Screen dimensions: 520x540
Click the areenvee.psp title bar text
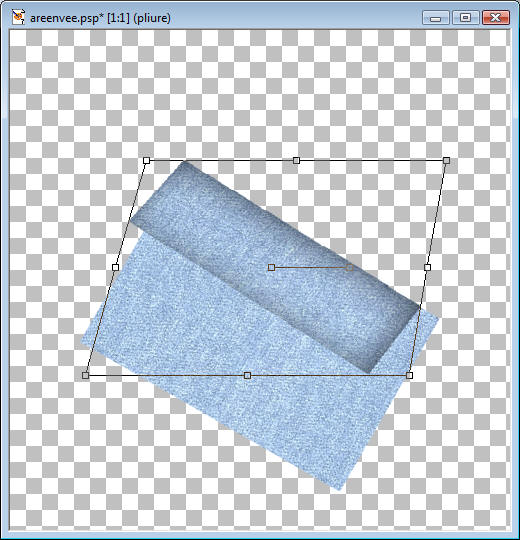tap(100, 18)
